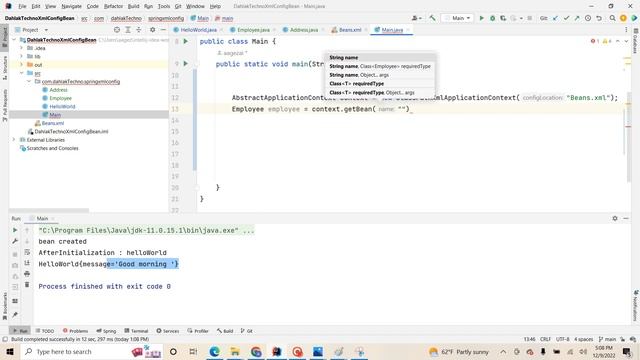The height and width of the screenshot is (360, 640).
Task: Click the Build project hammer icon
Action: pos(432,18)
